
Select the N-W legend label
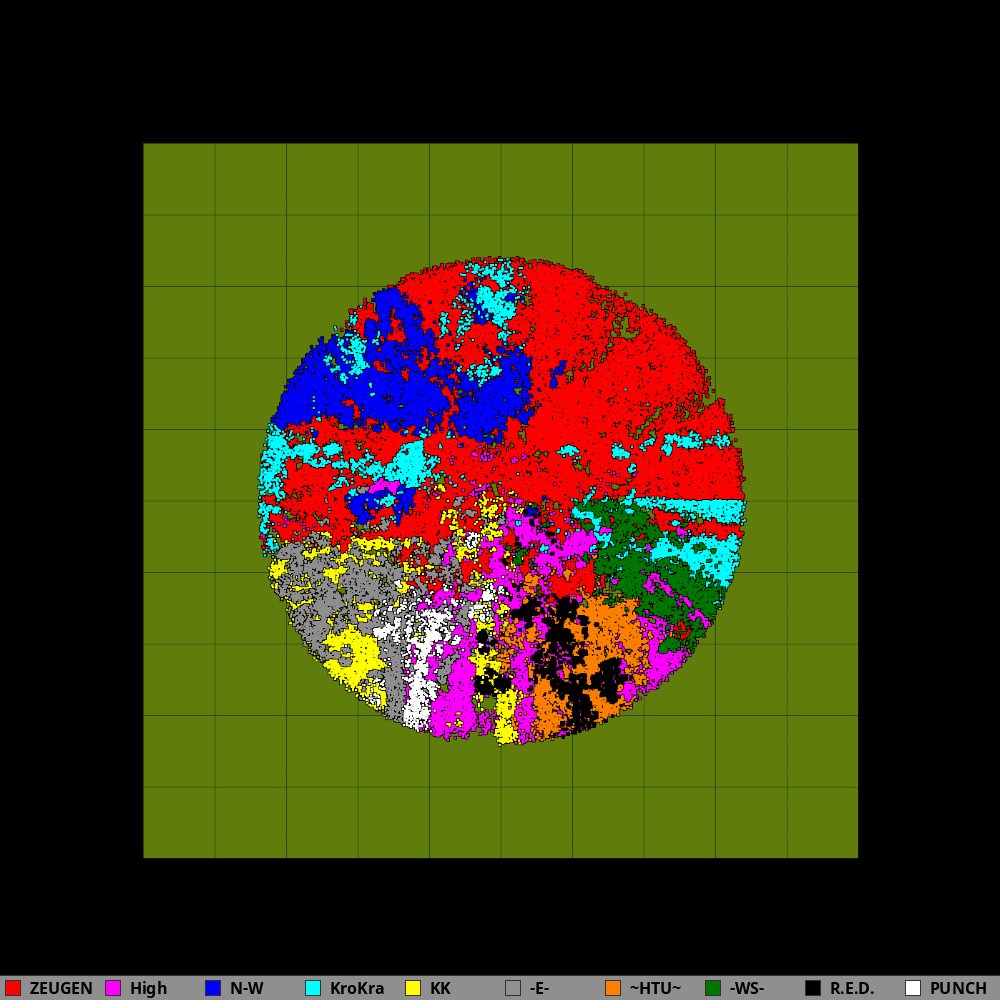point(247,988)
